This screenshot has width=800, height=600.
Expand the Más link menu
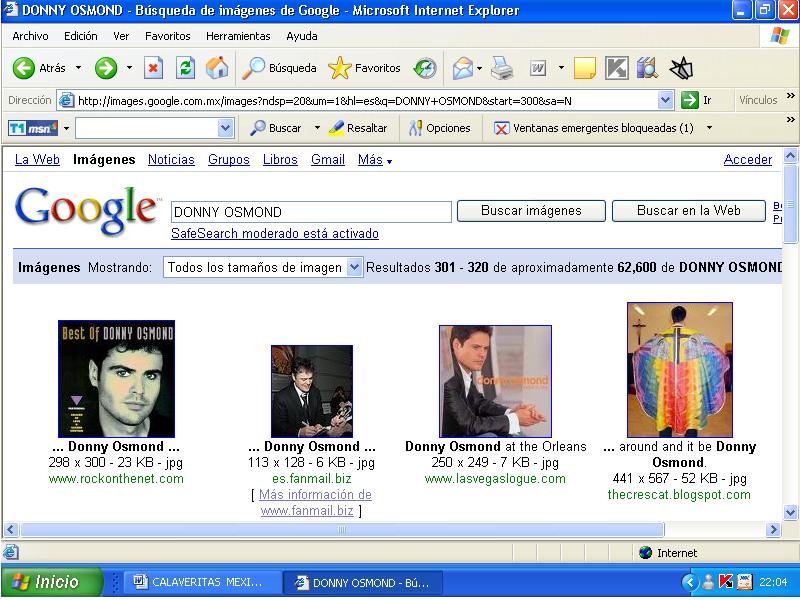point(375,160)
